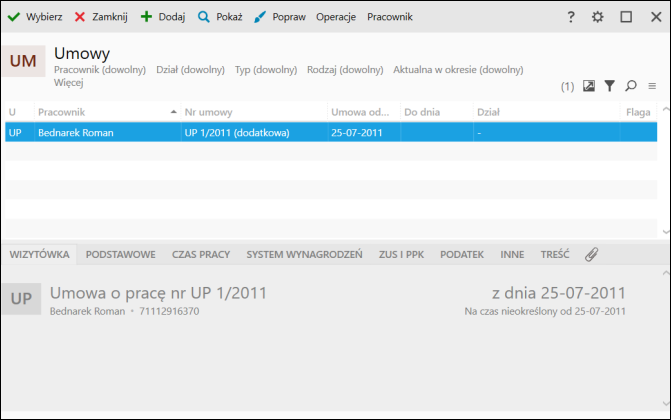Switch to WIZYTÓWKA tab
Viewport: 671px width, 420px height.
click(x=39, y=255)
